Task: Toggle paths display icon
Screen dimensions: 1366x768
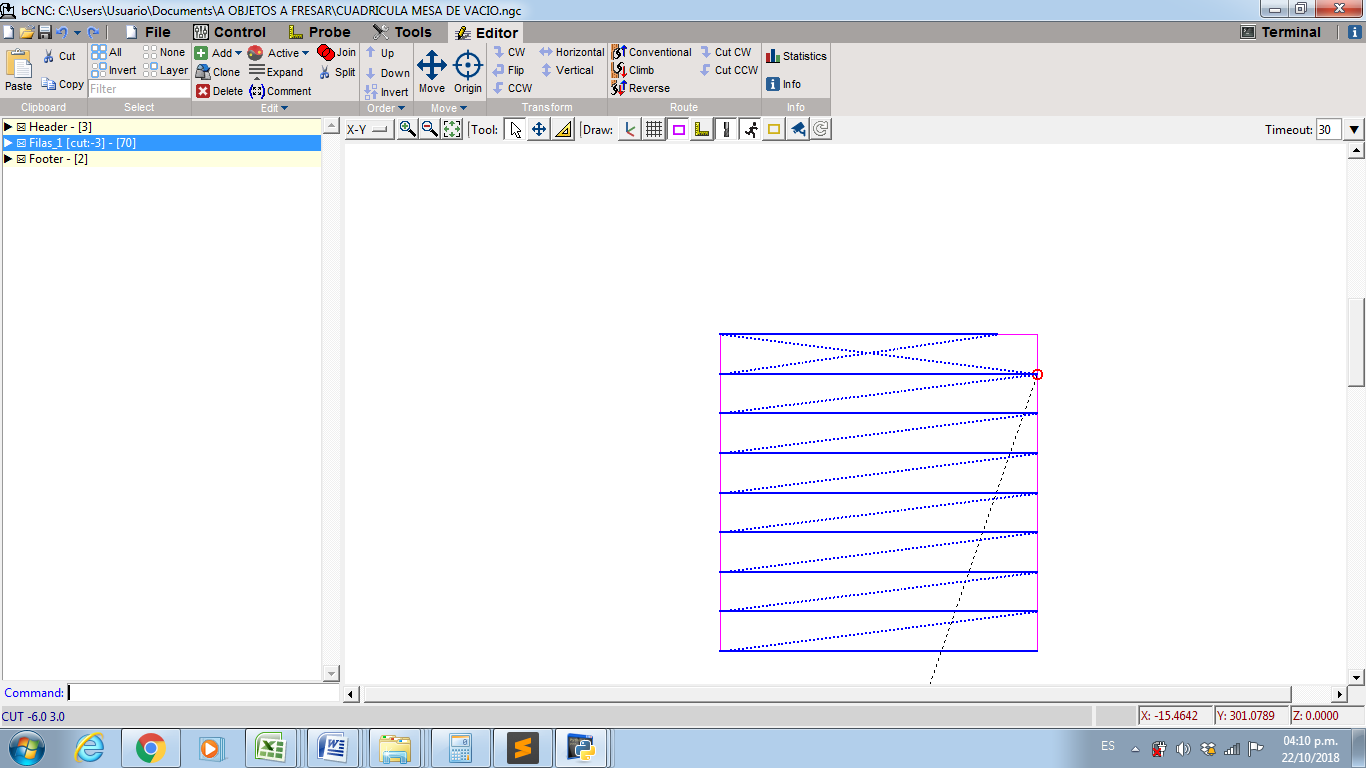Action: (726, 129)
